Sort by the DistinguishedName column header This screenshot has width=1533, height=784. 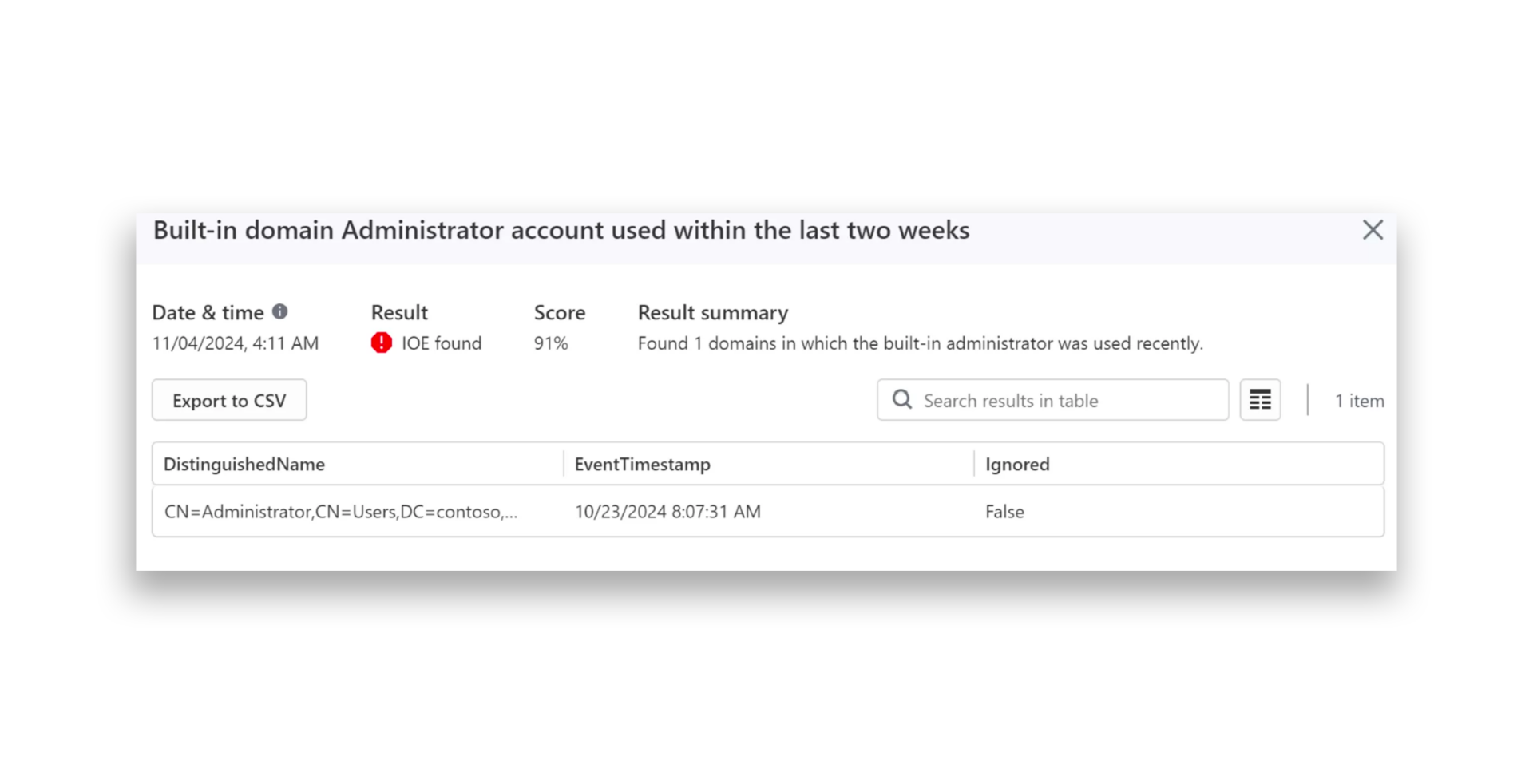coord(244,464)
